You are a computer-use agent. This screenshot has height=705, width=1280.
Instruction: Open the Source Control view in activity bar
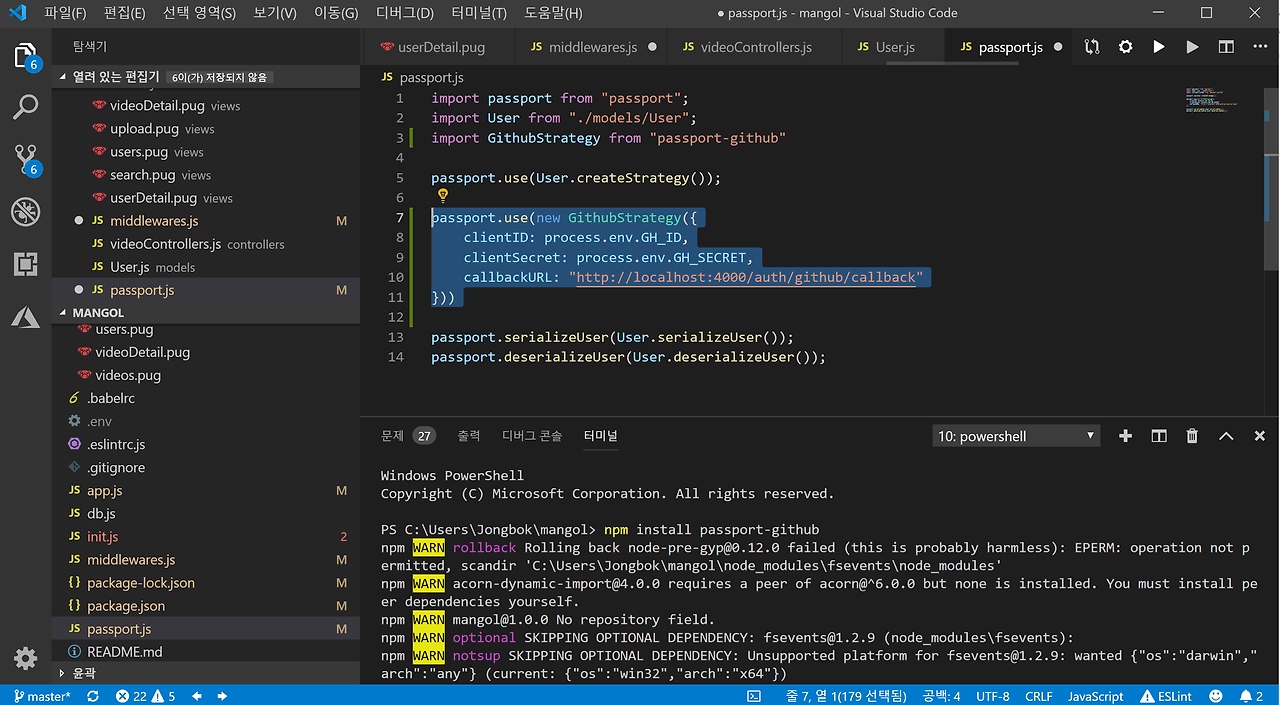[25, 158]
